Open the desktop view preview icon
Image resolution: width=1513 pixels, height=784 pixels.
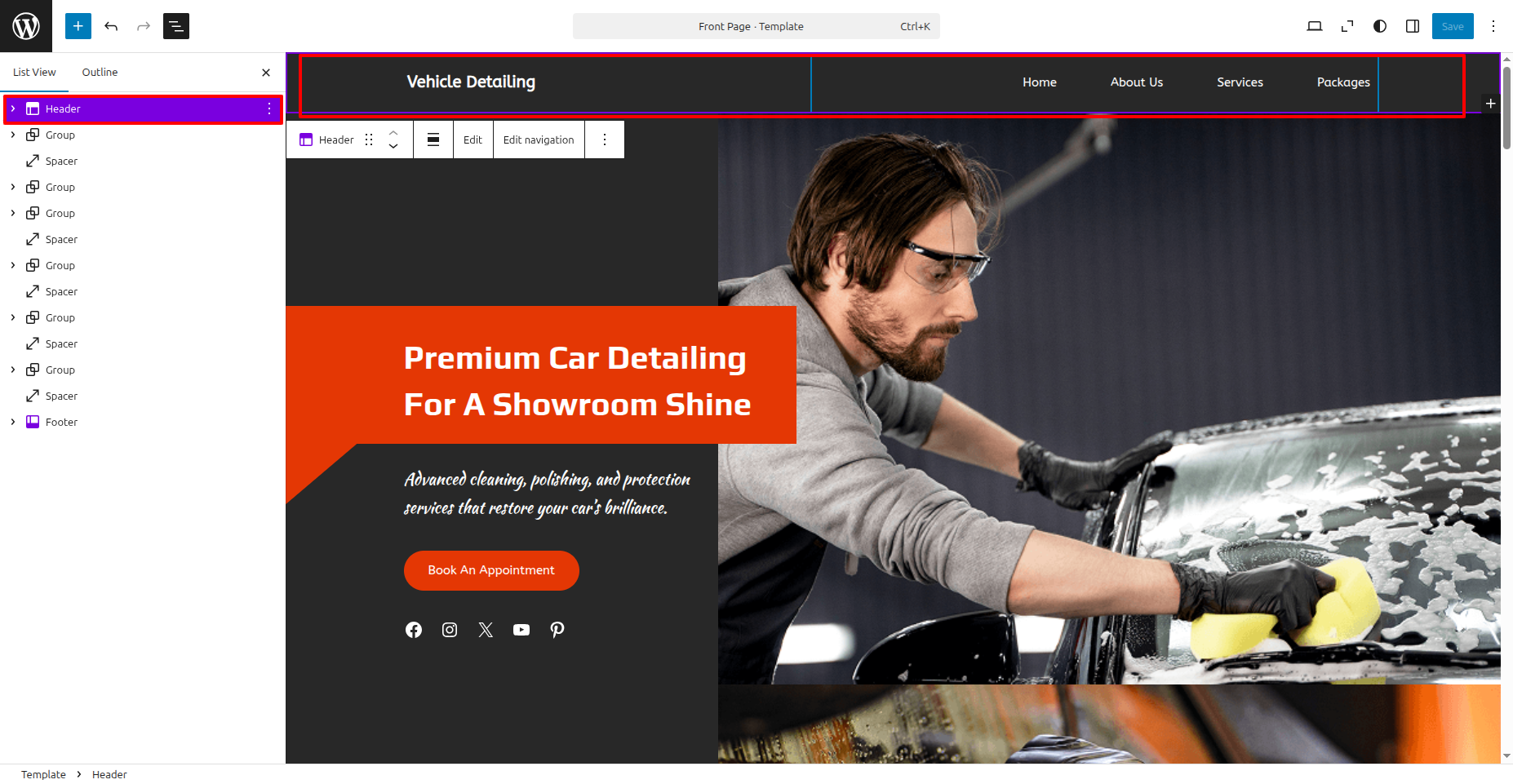1315,26
